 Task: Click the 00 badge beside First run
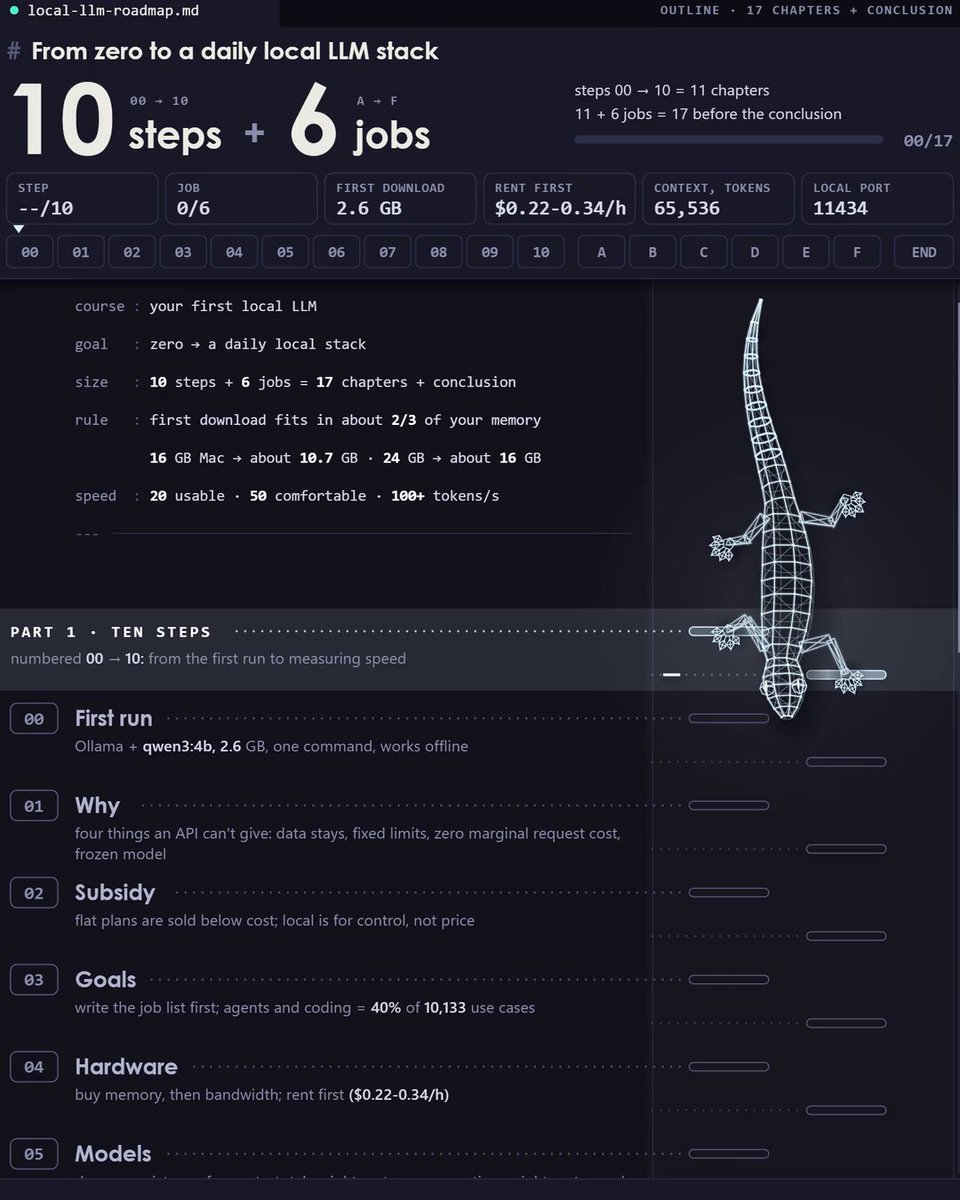(x=34, y=719)
